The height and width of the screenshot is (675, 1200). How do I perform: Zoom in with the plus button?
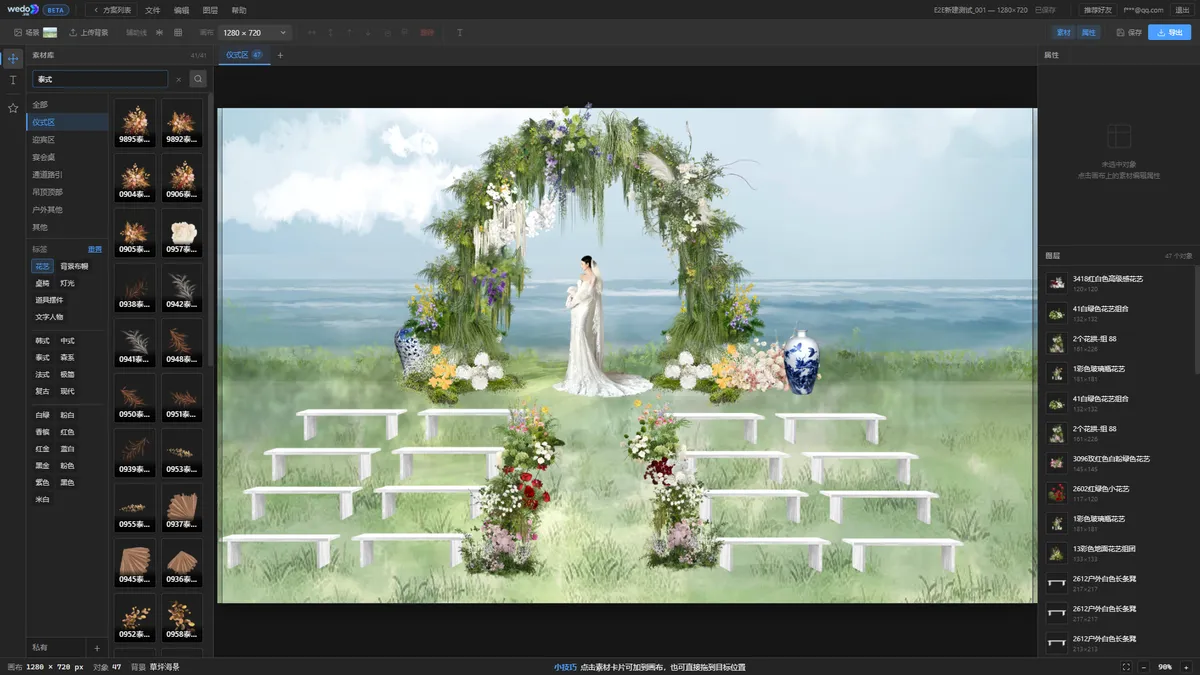pyautogui.click(x=1185, y=667)
